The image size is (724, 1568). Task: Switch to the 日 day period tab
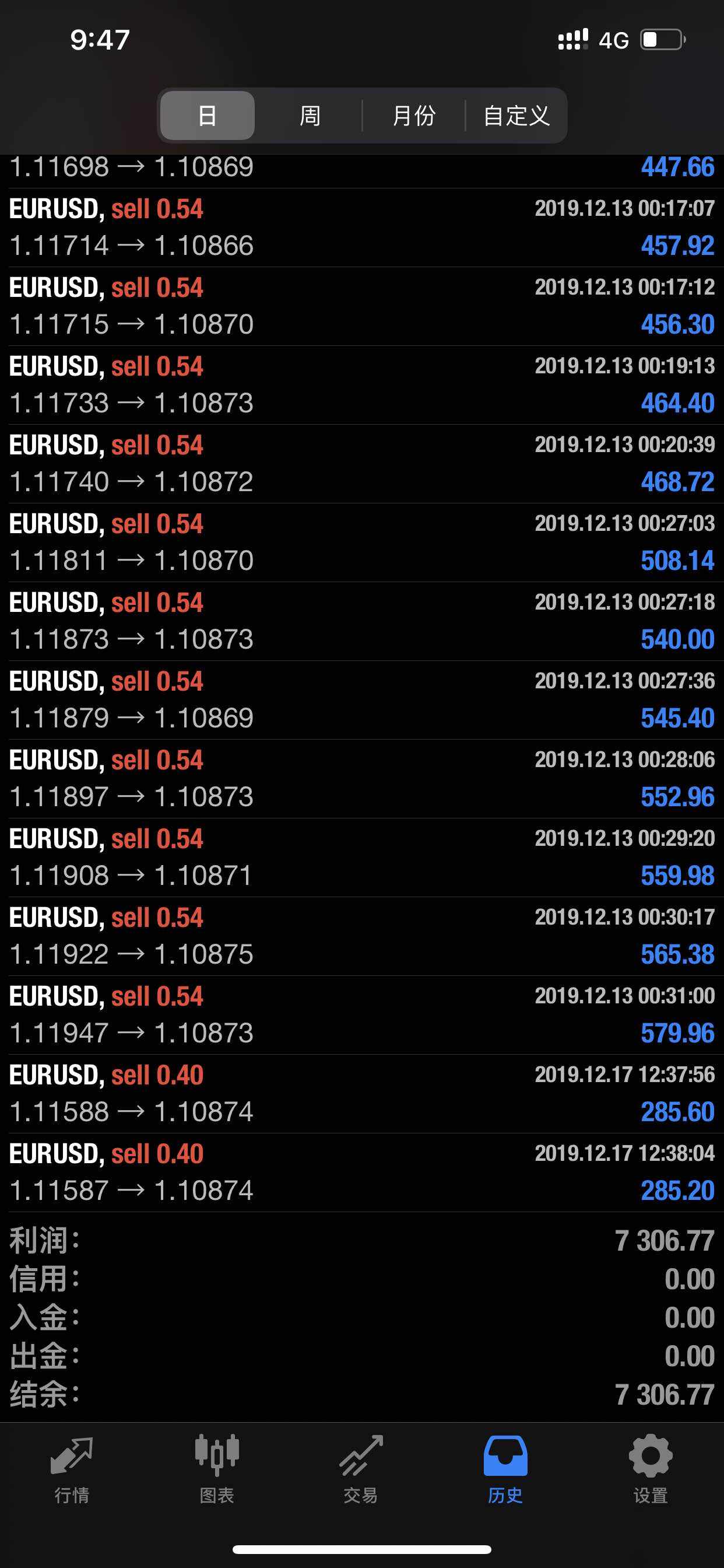click(x=208, y=116)
